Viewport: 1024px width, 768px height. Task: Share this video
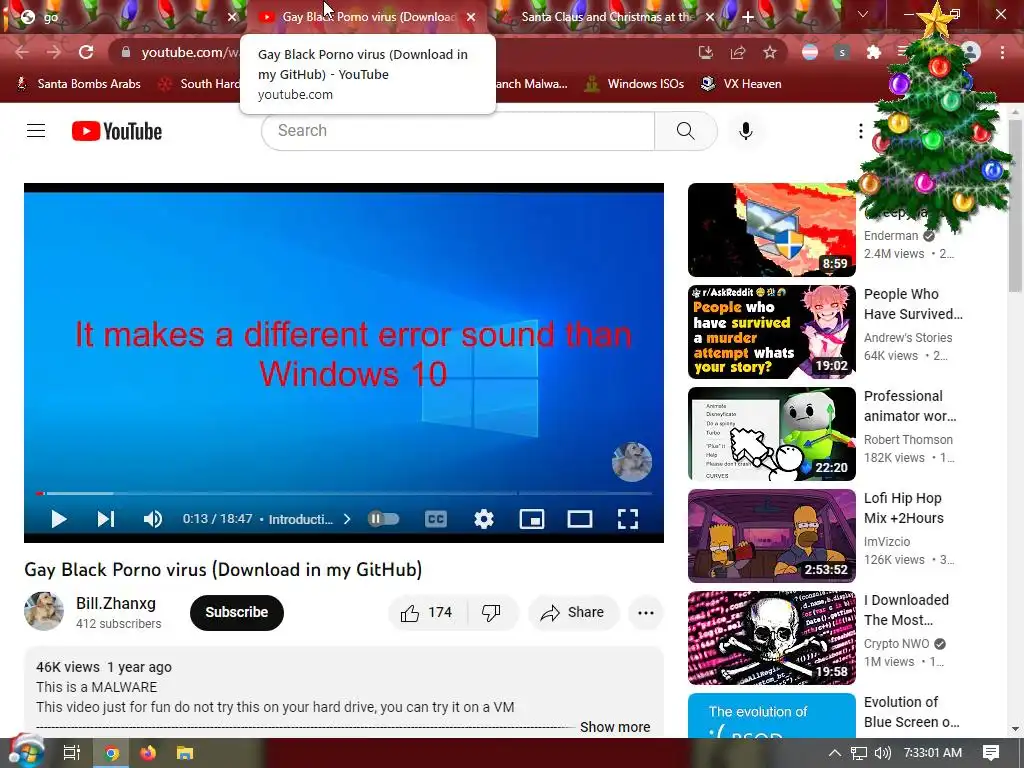pyautogui.click(x=573, y=613)
